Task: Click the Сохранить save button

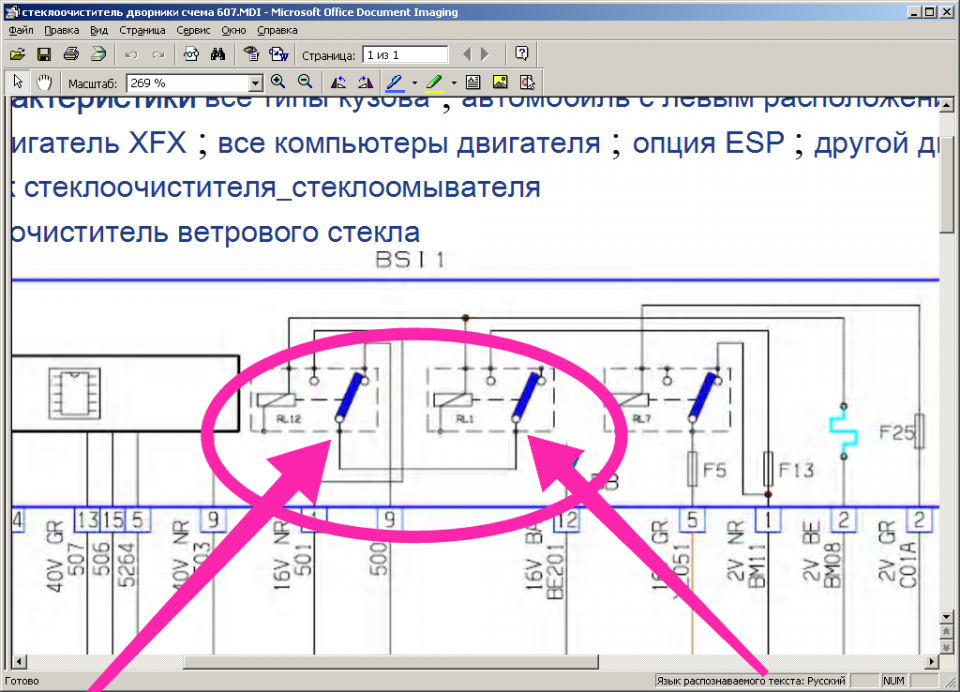Action: click(44, 54)
